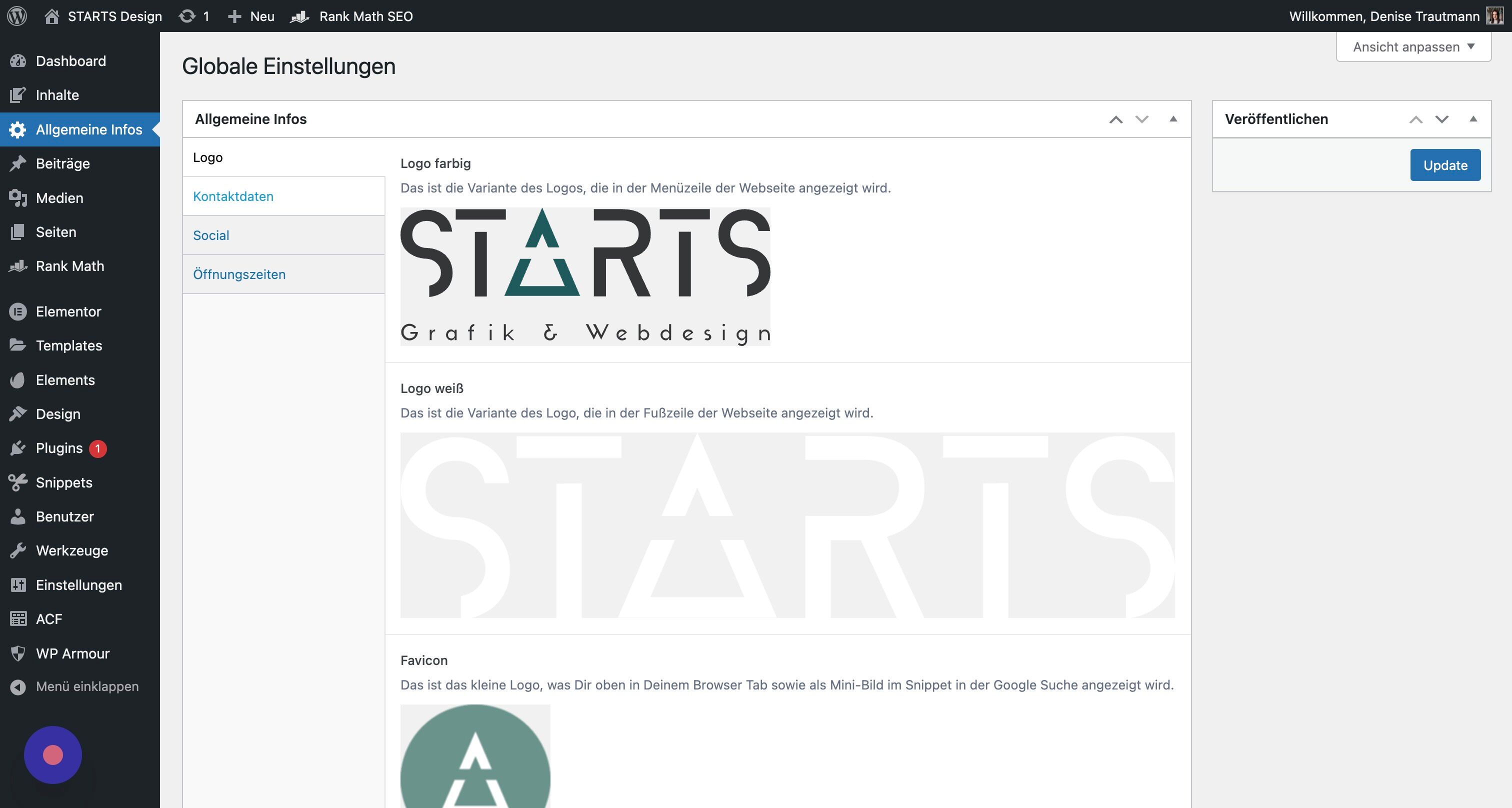Open STARTS Design site home icon
Viewport: 1512px width, 808px height.
51,16
